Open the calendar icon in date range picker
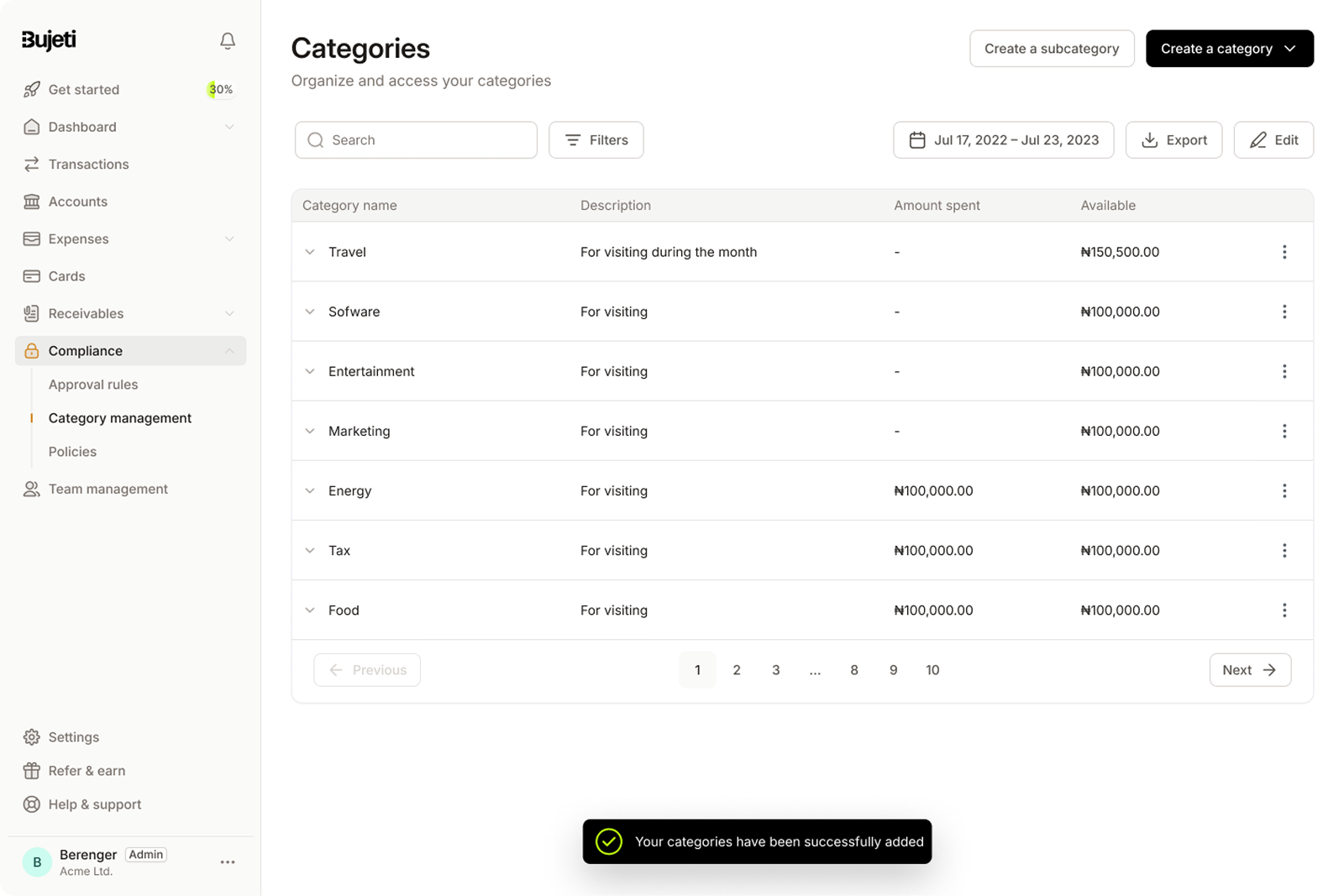 pyautogui.click(x=918, y=139)
